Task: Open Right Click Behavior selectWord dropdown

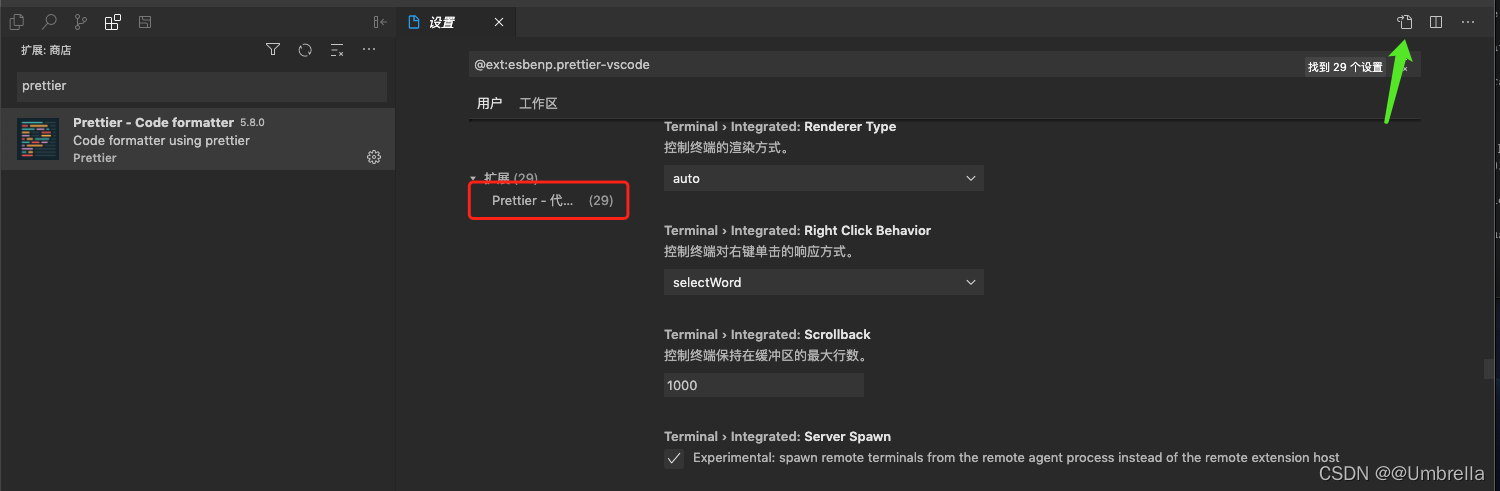Action: point(824,282)
